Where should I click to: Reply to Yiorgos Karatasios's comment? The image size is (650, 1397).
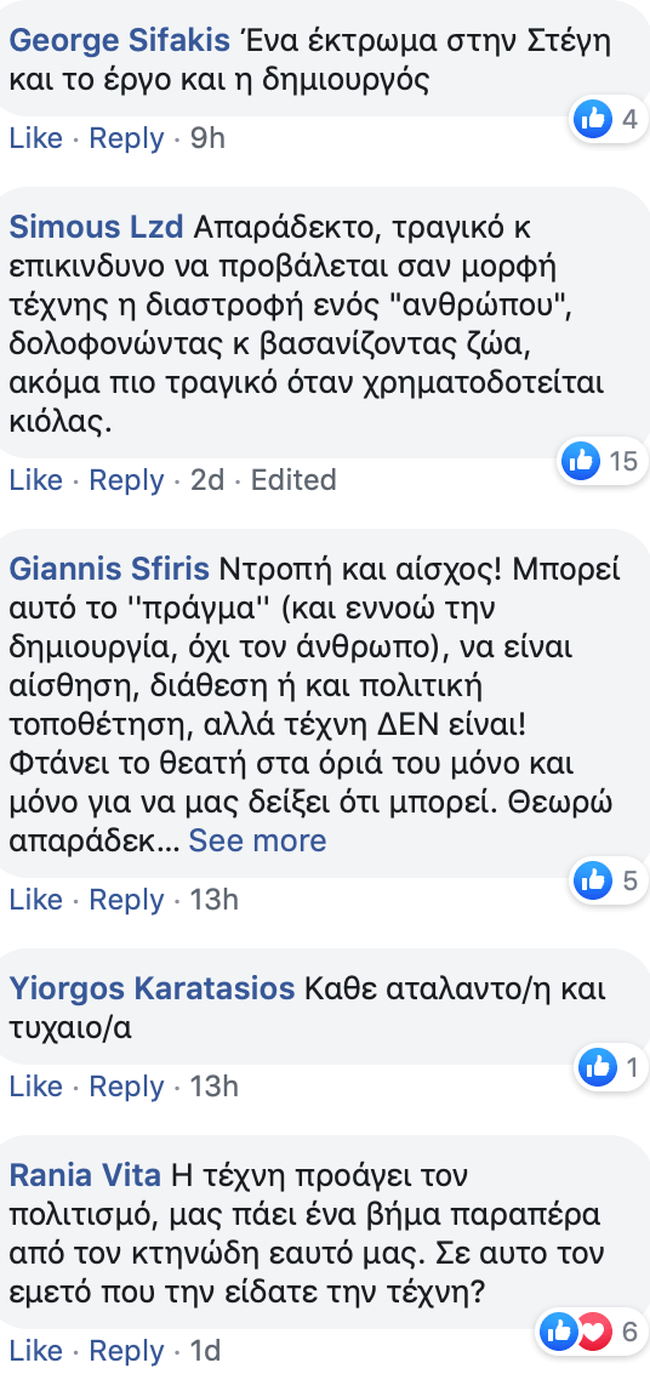pyautogui.click(x=126, y=1086)
